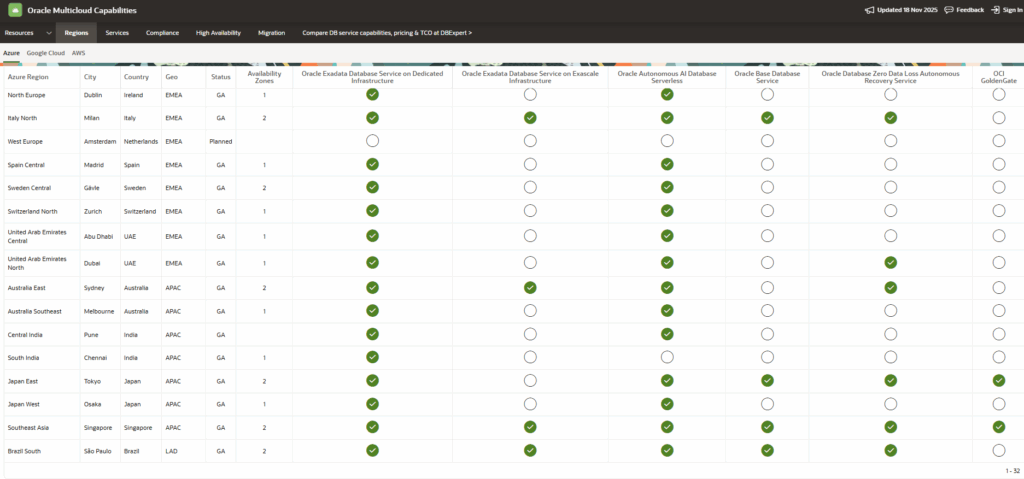Image resolution: width=1024 pixels, height=479 pixels.
Task: Click UAE North Zero Data Loss checkmark
Action: 890,262
